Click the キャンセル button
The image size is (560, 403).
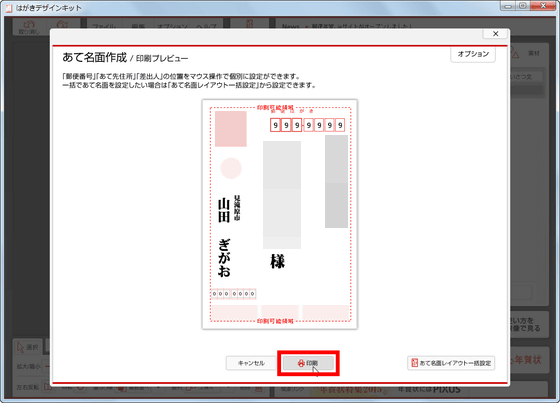pyautogui.click(x=251, y=363)
